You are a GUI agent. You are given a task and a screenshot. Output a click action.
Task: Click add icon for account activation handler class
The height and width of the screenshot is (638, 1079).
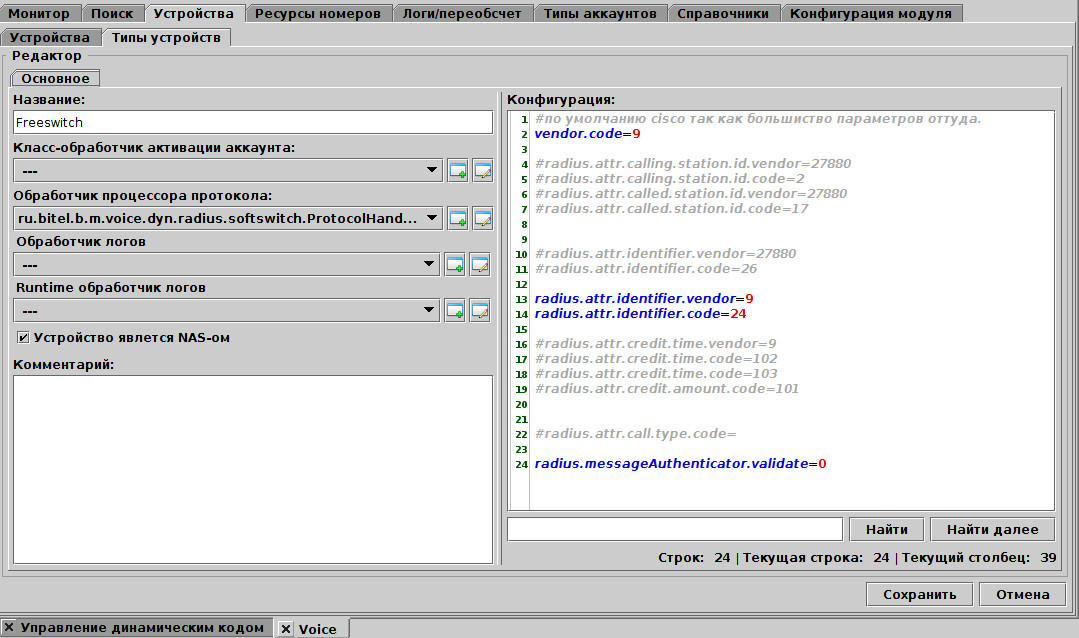[457, 171]
